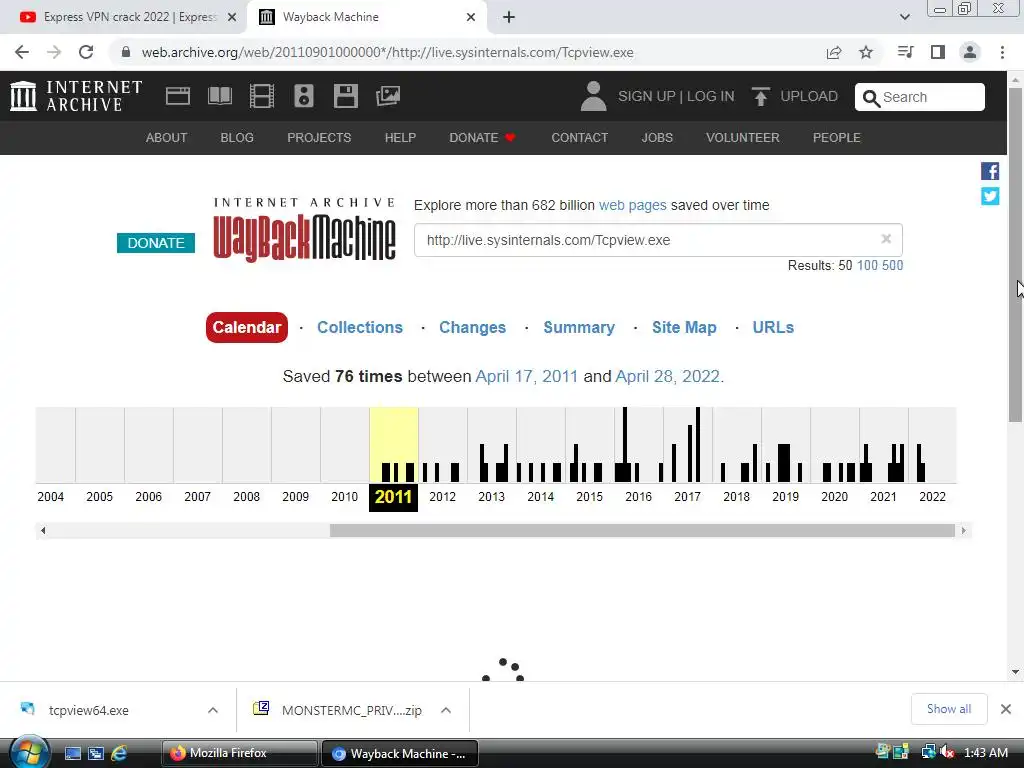The width and height of the screenshot is (1024, 768).
Task: Share on Twitter icon
Action: 990,196
